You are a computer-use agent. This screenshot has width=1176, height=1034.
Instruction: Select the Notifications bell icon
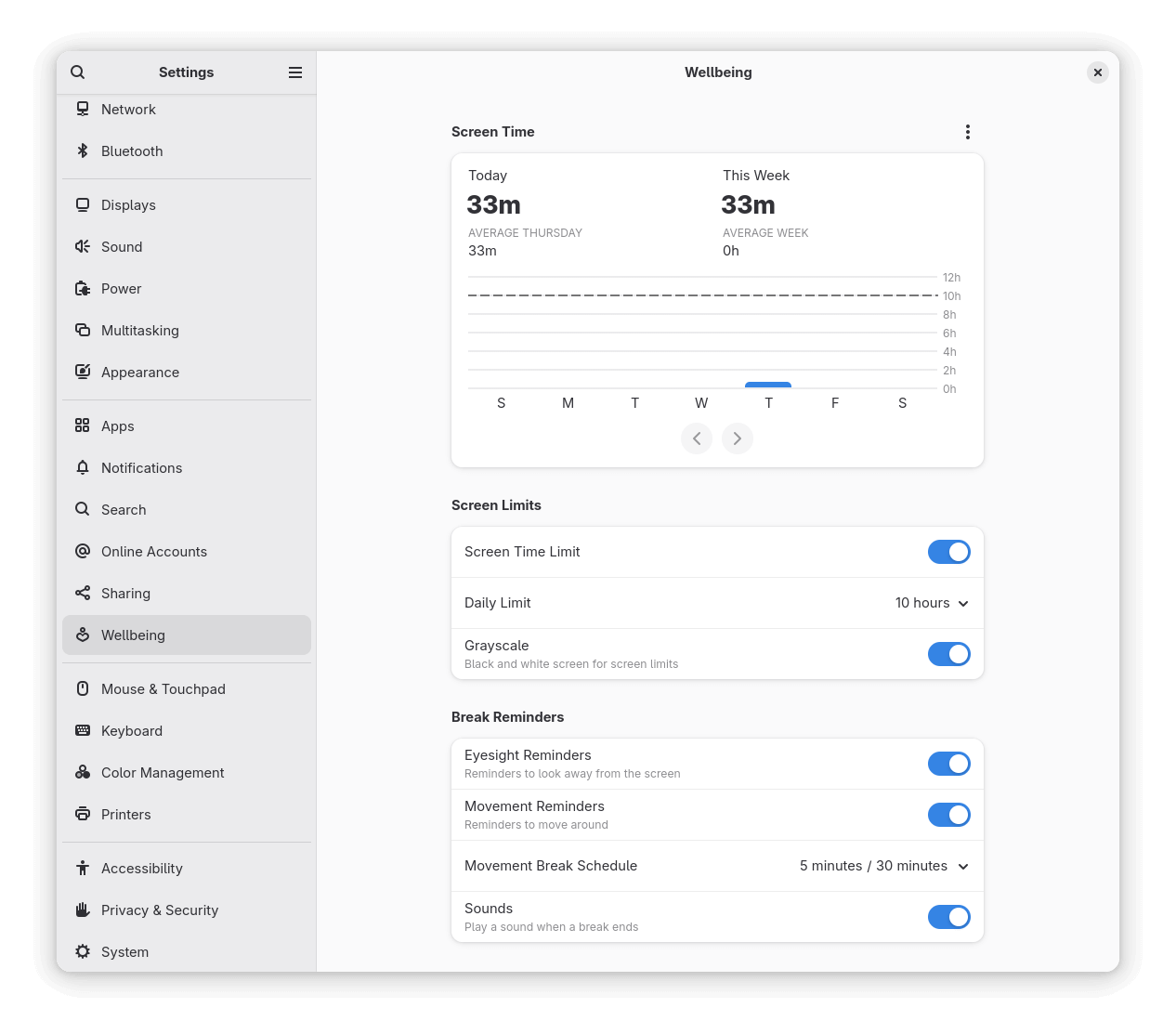(x=83, y=467)
